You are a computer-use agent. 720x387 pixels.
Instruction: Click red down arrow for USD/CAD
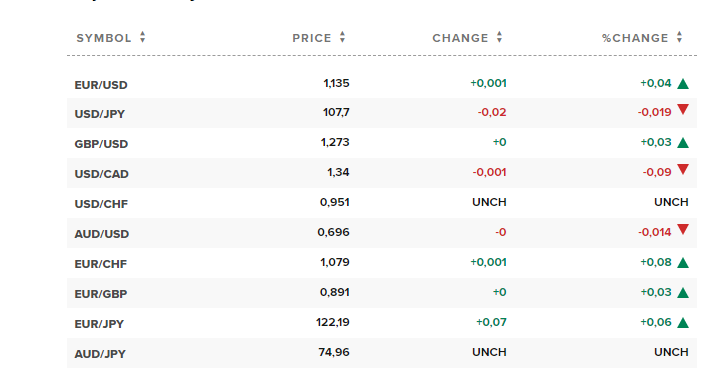(x=683, y=169)
